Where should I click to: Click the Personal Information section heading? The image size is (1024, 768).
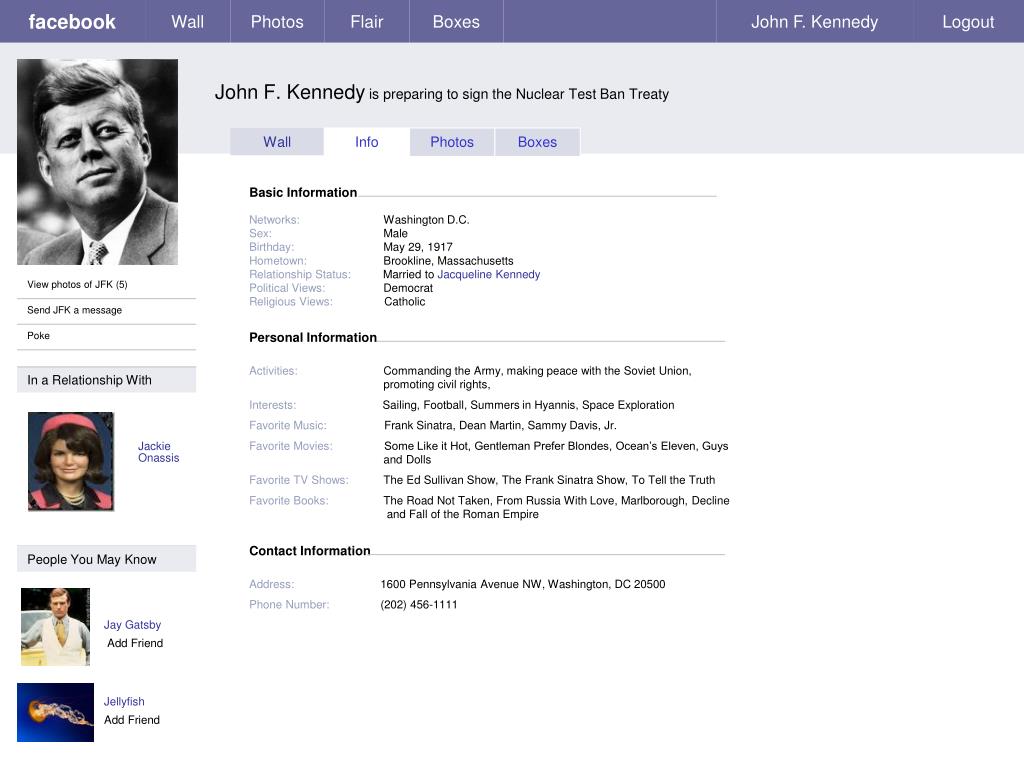pos(313,337)
